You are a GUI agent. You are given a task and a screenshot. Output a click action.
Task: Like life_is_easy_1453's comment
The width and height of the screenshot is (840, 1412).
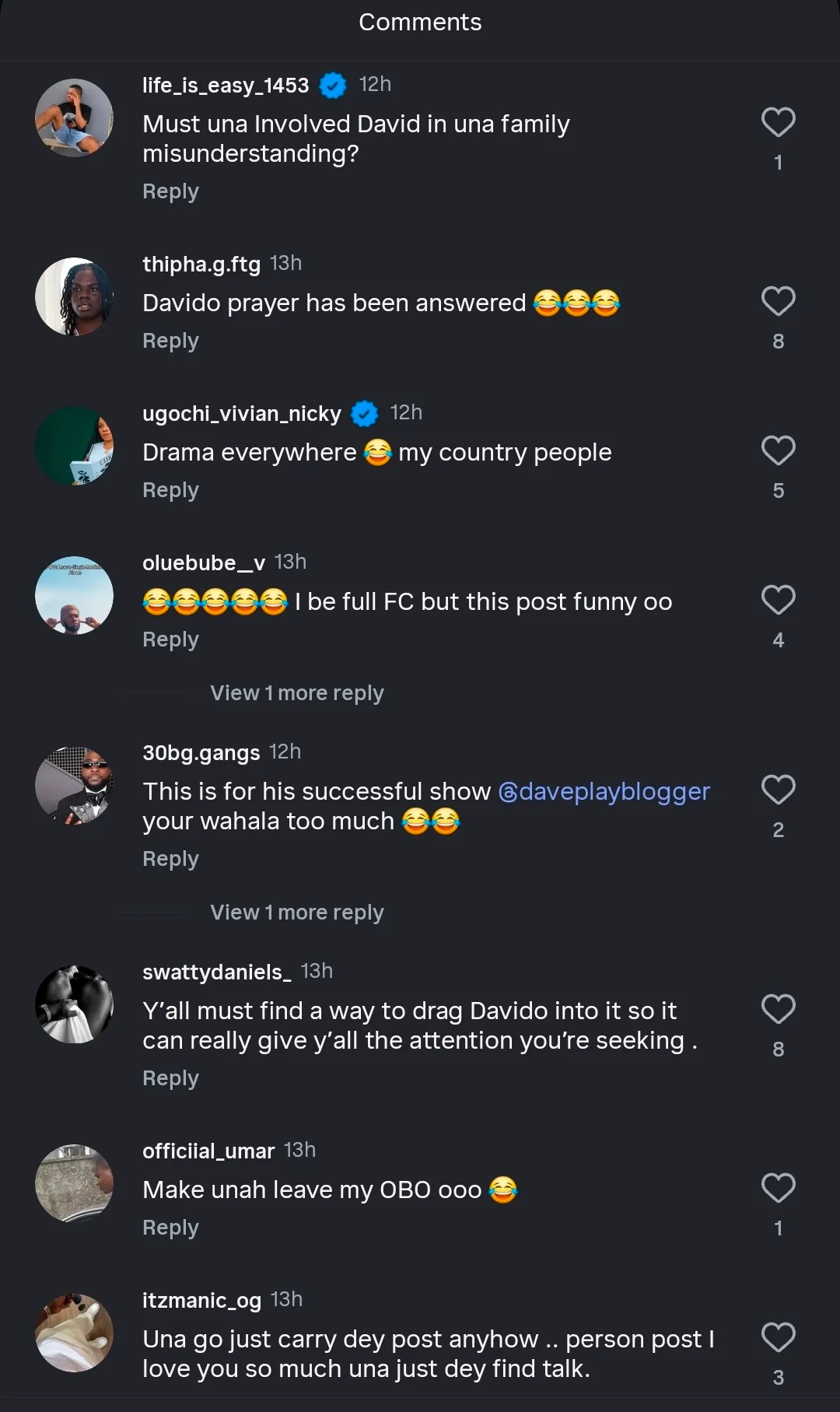[x=778, y=122]
